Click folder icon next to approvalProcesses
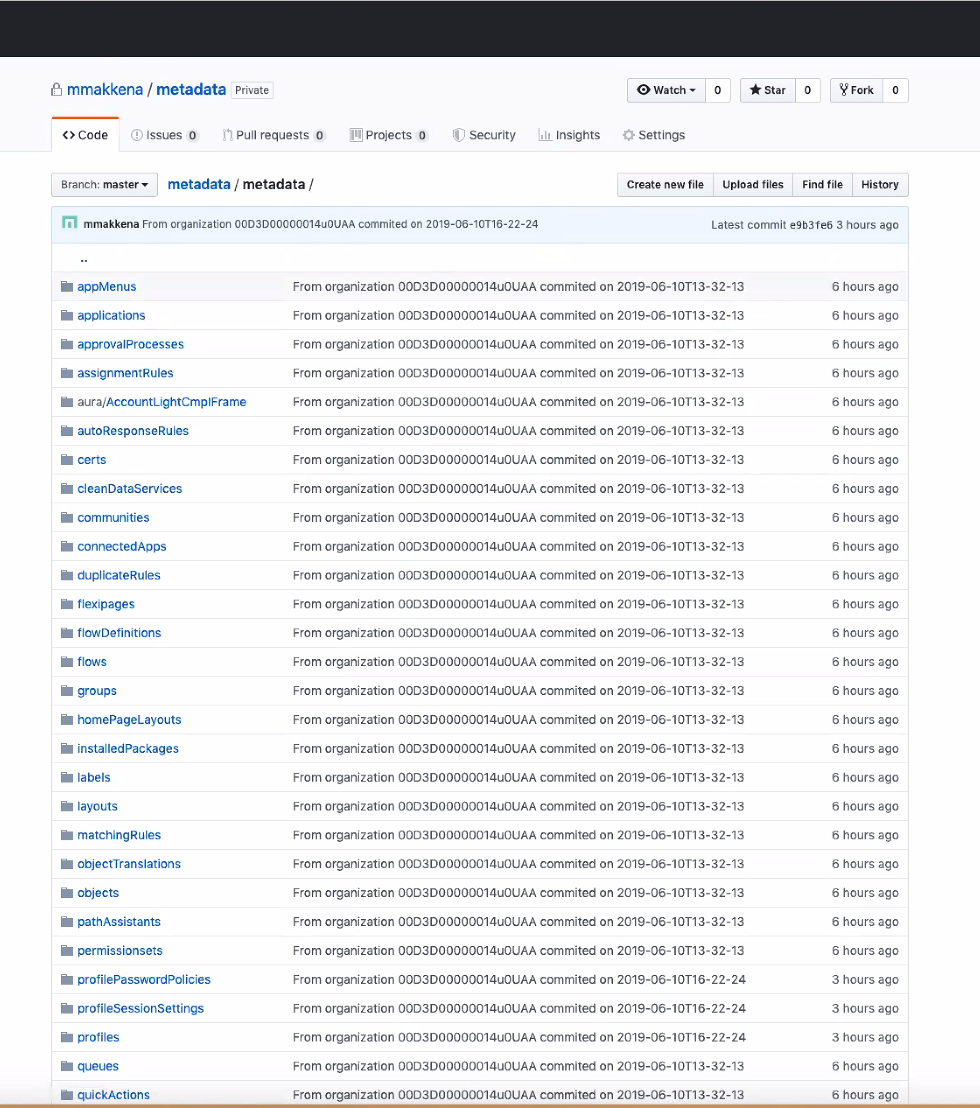980x1108 pixels. click(67, 344)
